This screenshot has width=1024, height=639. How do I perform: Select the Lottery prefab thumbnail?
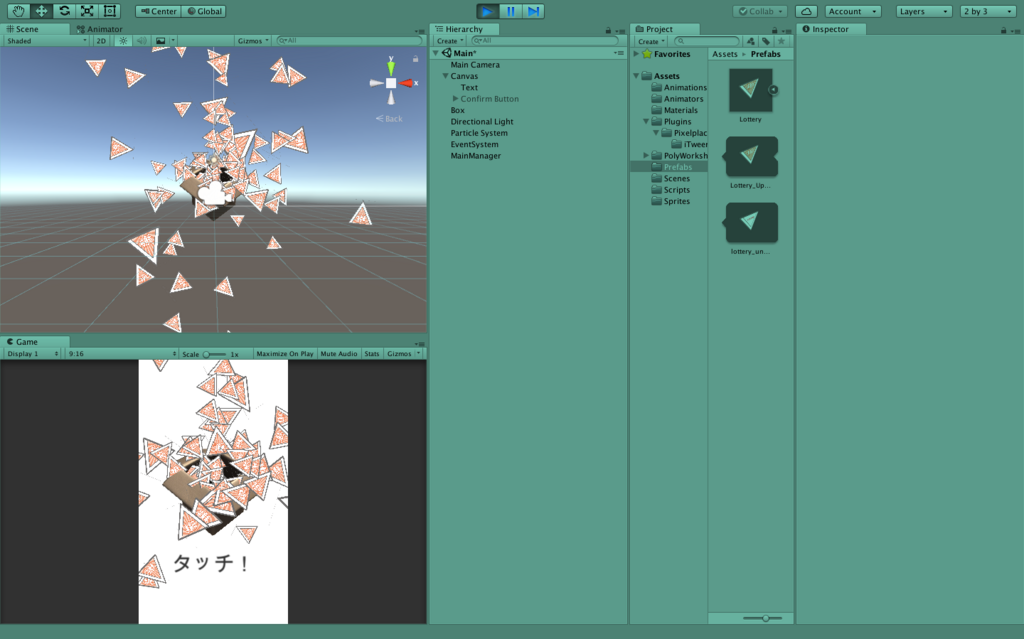tap(750, 90)
